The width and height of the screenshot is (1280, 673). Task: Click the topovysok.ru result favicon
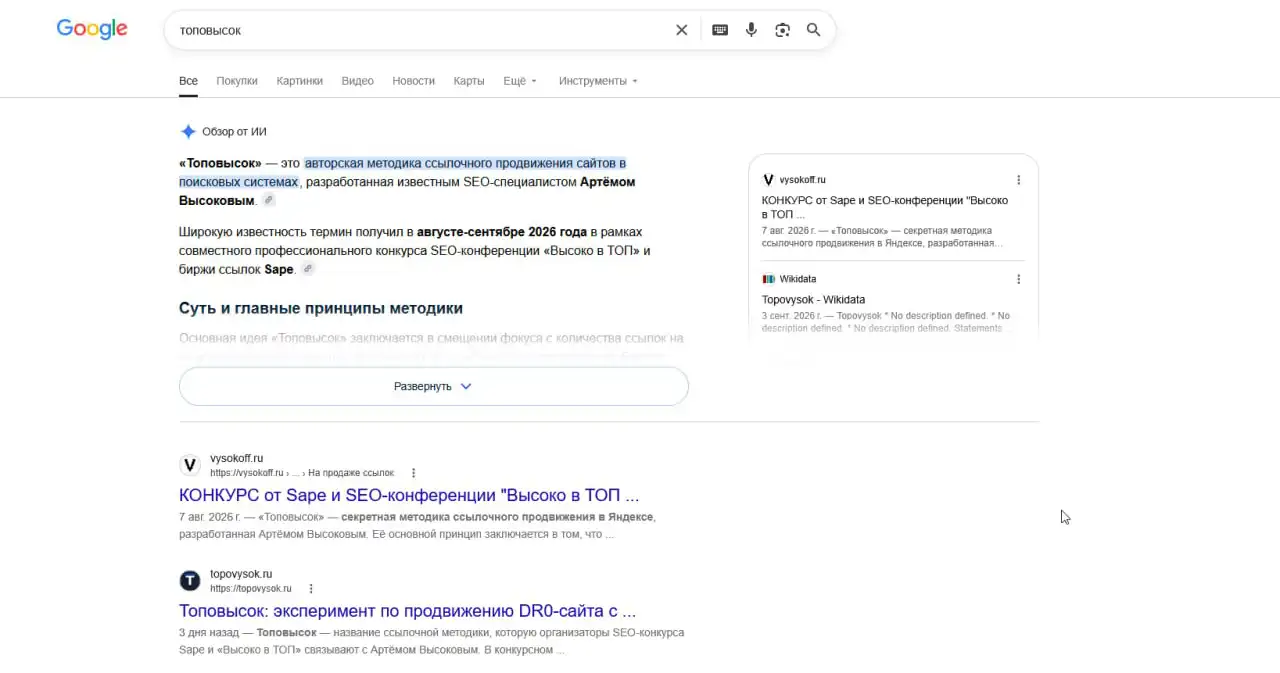[x=190, y=581]
